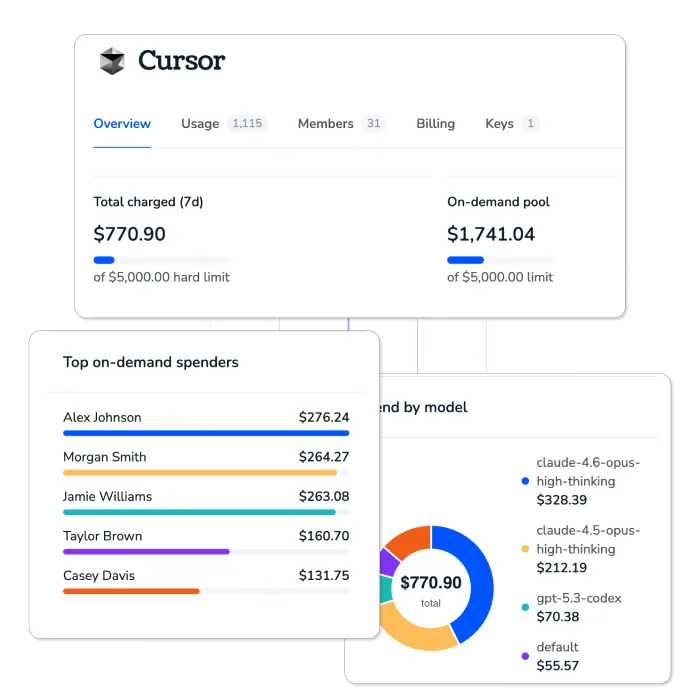Click the claude-4.5-opus-high-thinking label
The height and width of the screenshot is (700, 700).
pos(588,540)
